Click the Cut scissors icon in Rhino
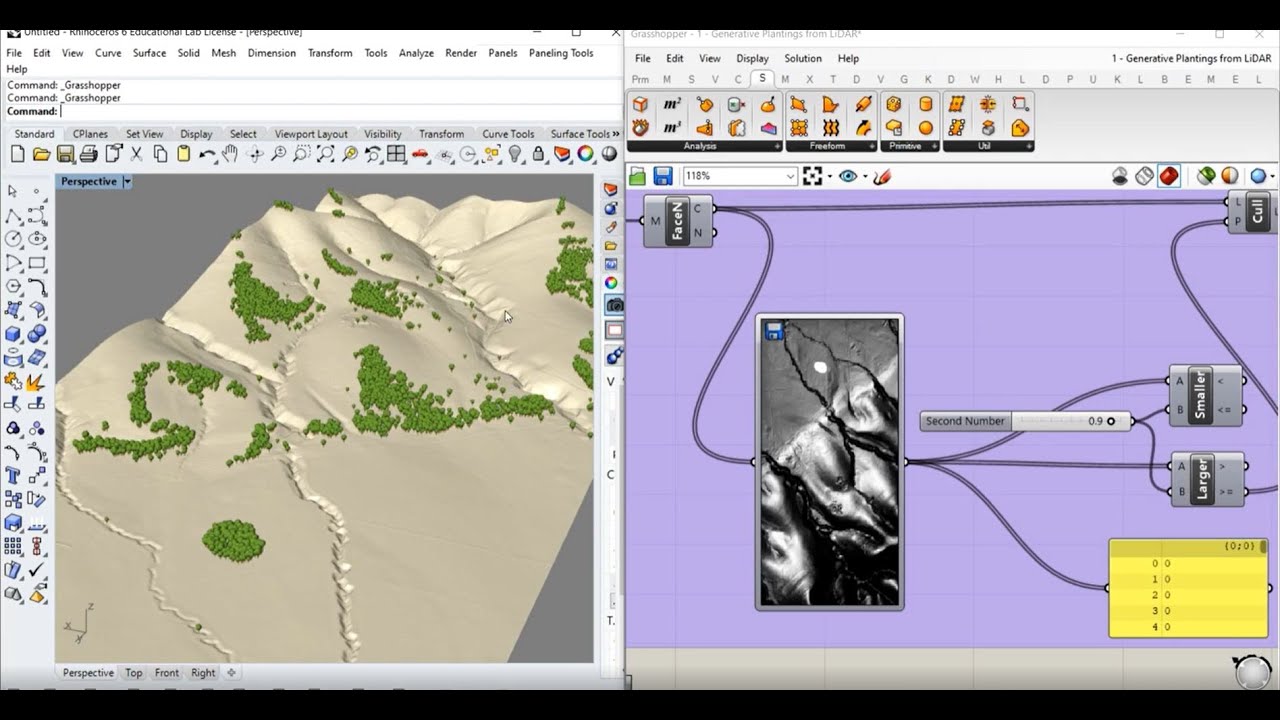 [136, 154]
